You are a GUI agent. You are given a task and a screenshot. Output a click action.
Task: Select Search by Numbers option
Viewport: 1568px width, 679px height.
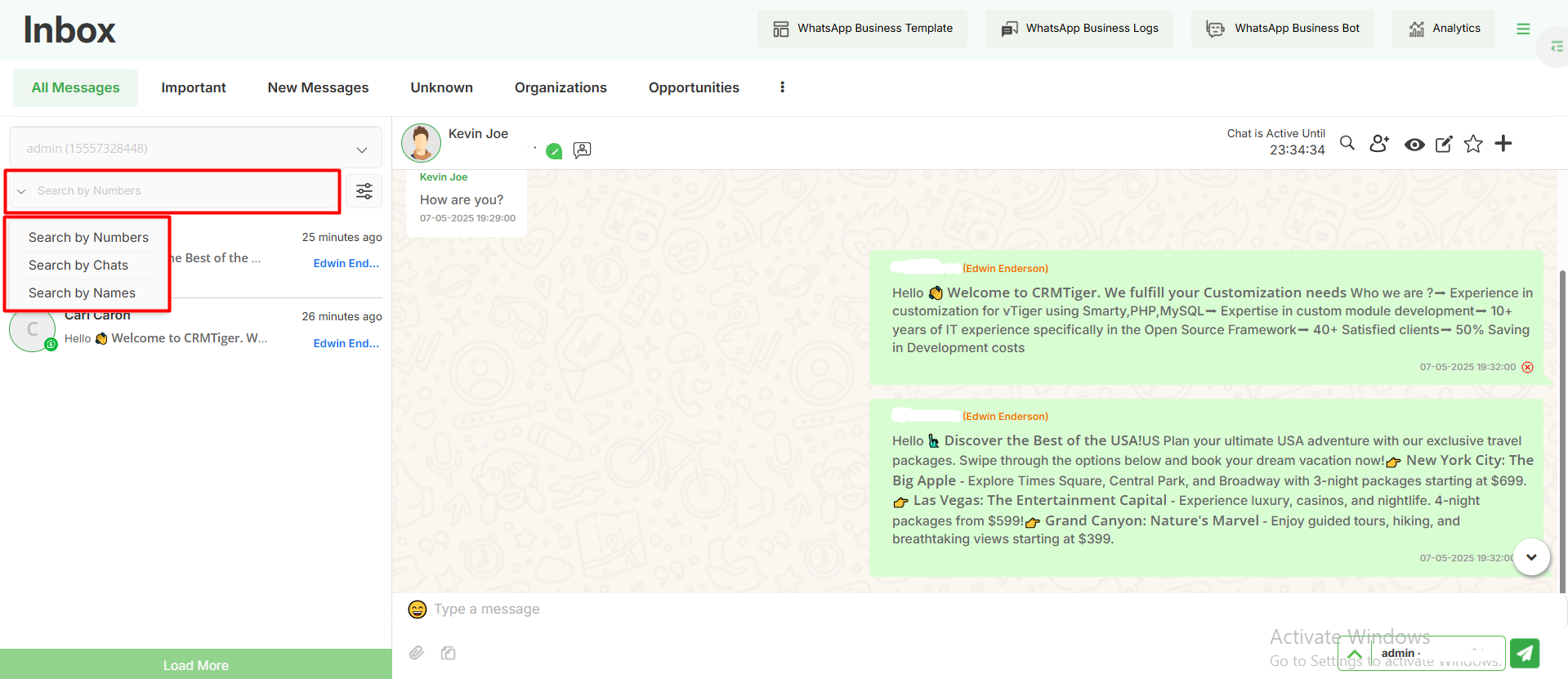tap(88, 237)
